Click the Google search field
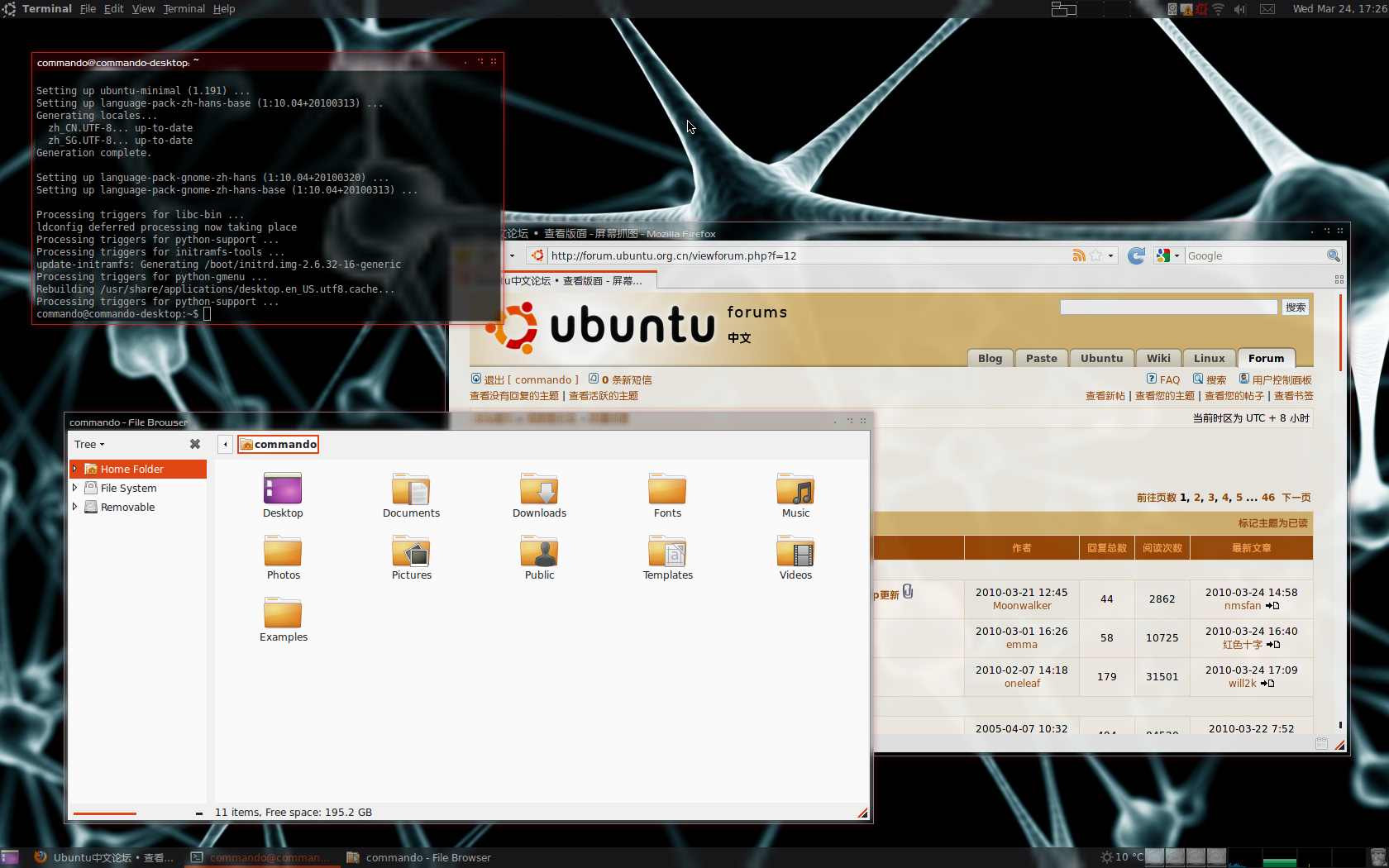This screenshot has width=1389, height=868. pyautogui.click(x=1255, y=255)
